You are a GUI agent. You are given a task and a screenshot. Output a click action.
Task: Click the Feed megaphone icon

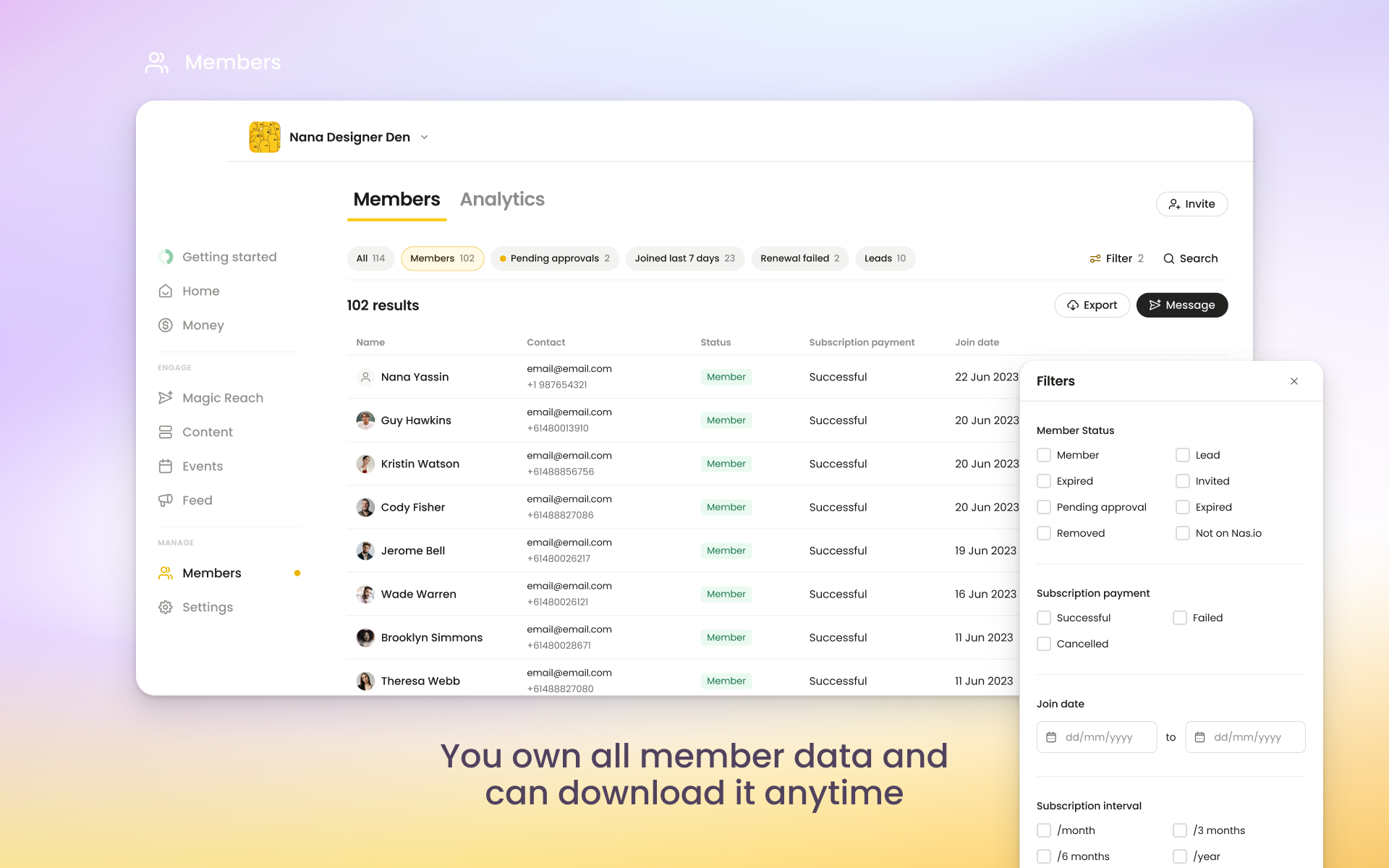tap(166, 500)
